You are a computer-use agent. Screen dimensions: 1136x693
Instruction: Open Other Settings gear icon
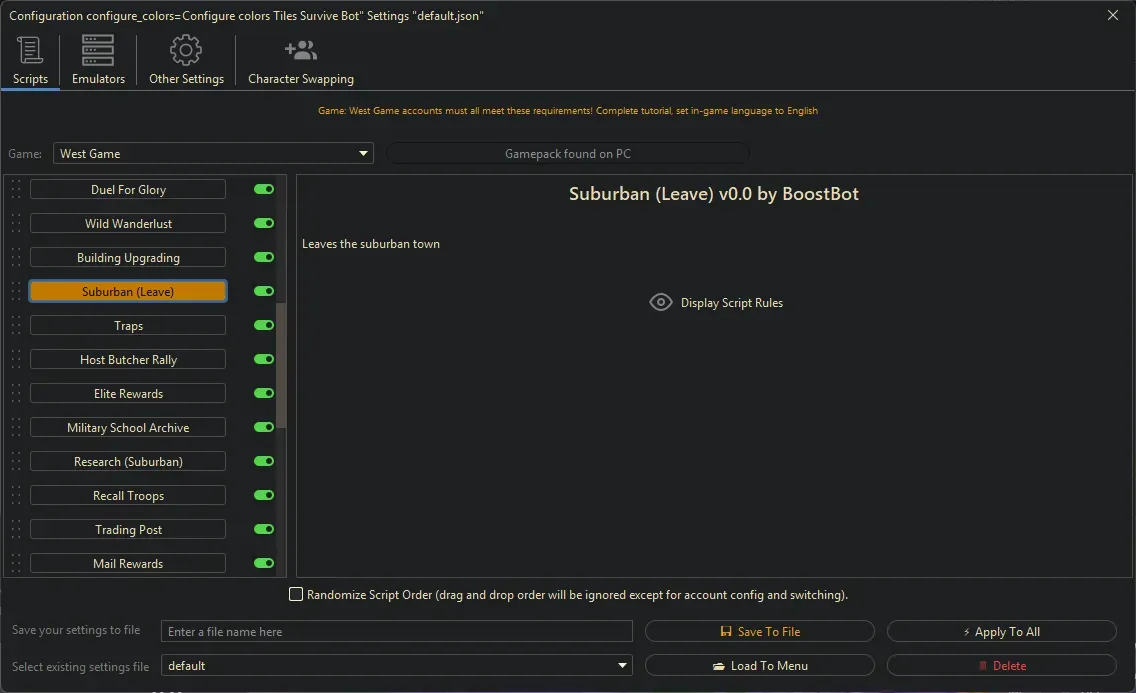pyautogui.click(x=186, y=51)
